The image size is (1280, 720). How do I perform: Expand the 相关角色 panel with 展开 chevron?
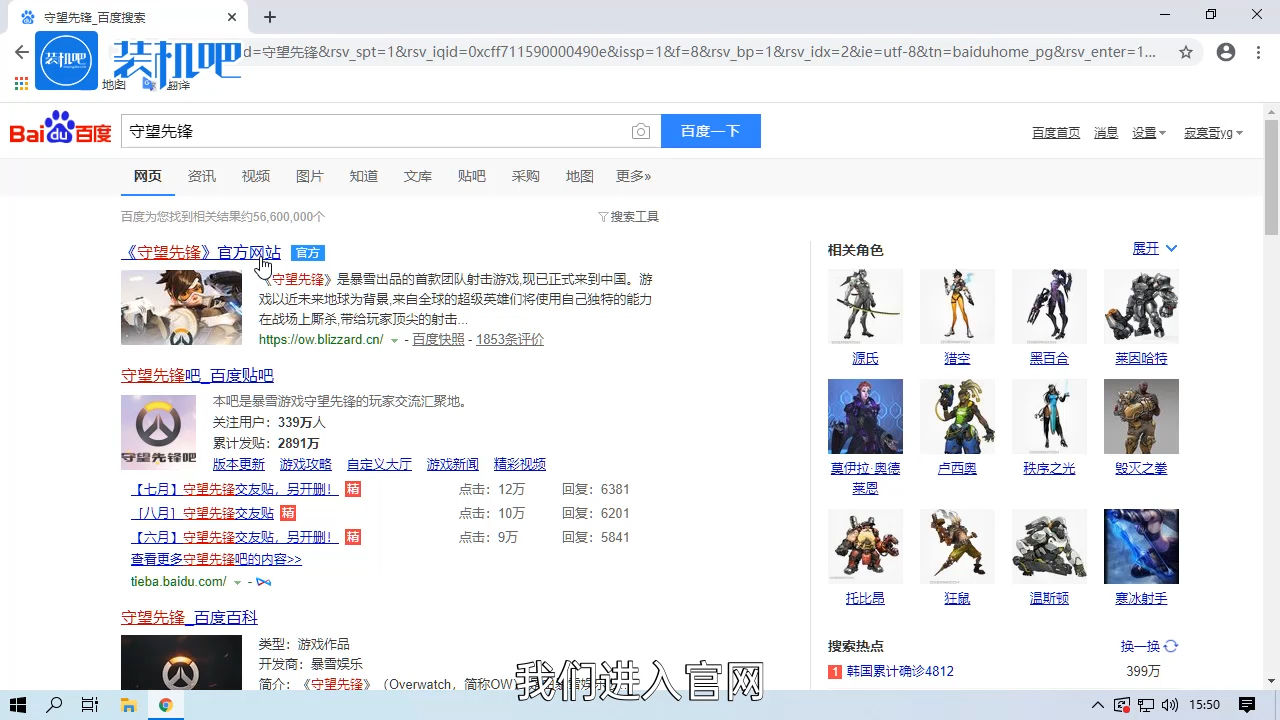[1154, 248]
